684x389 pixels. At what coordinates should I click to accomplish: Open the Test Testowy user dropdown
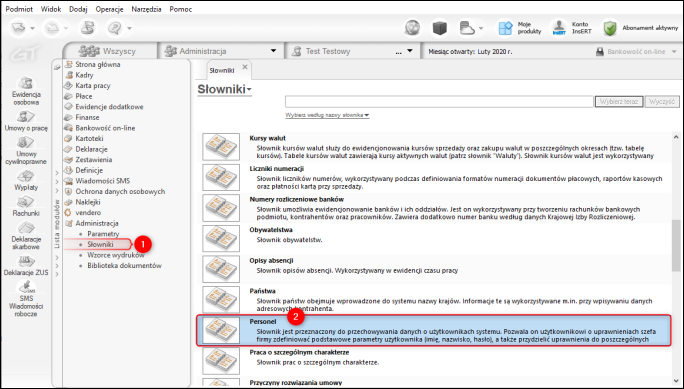[x=410, y=51]
